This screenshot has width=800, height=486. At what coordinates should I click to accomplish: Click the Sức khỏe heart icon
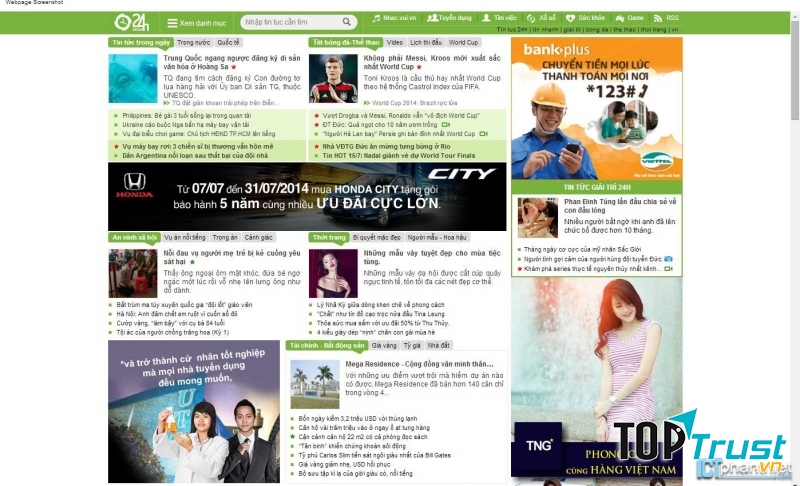(570, 18)
